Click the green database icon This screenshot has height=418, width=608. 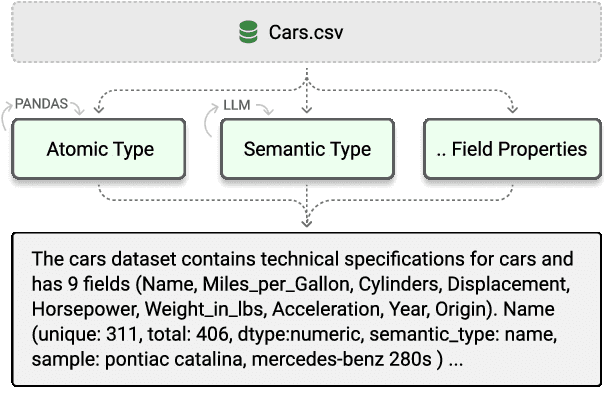(x=248, y=32)
